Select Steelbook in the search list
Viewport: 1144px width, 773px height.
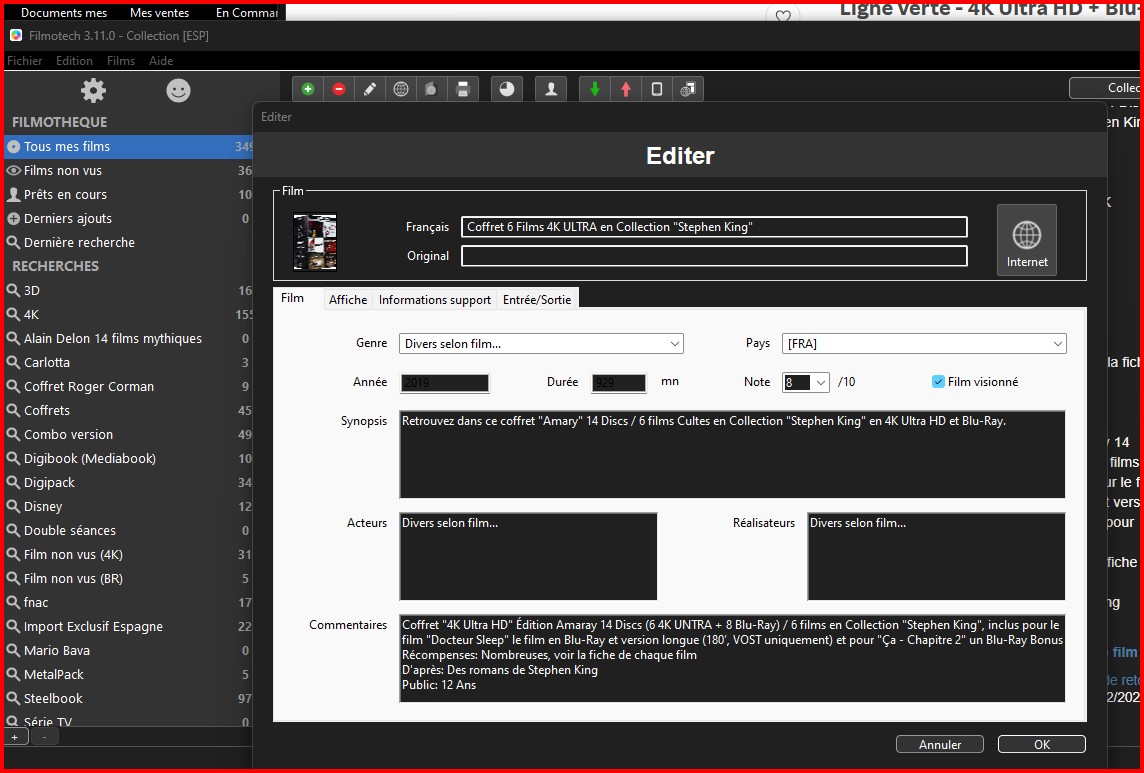tap(53, 698)
